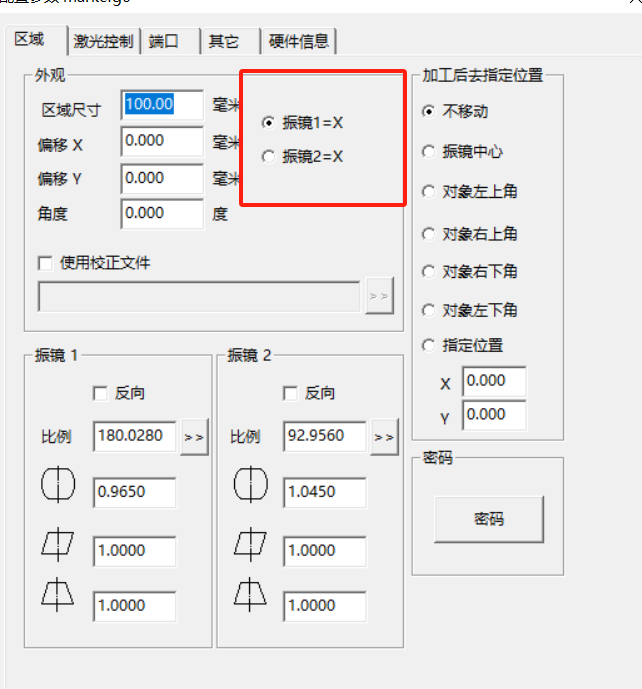Click the 振镜 1 parallelogram distortion icon
The width and height of the screenshot is (642, 689).
(58, 544)
